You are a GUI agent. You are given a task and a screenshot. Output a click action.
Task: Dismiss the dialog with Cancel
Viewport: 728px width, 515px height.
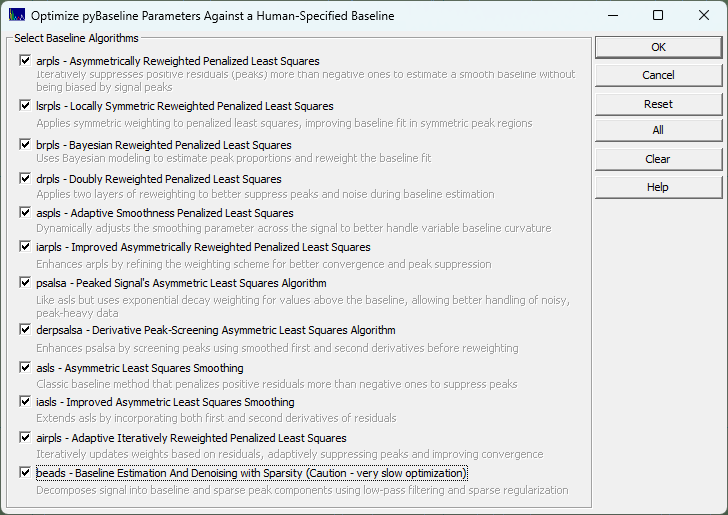coord(658,75)
